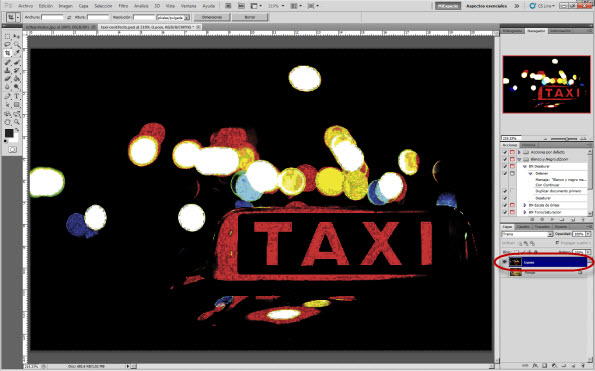The image size is (595, 371).
Task: Open the Filtro menu
Action: click(123, 6)
